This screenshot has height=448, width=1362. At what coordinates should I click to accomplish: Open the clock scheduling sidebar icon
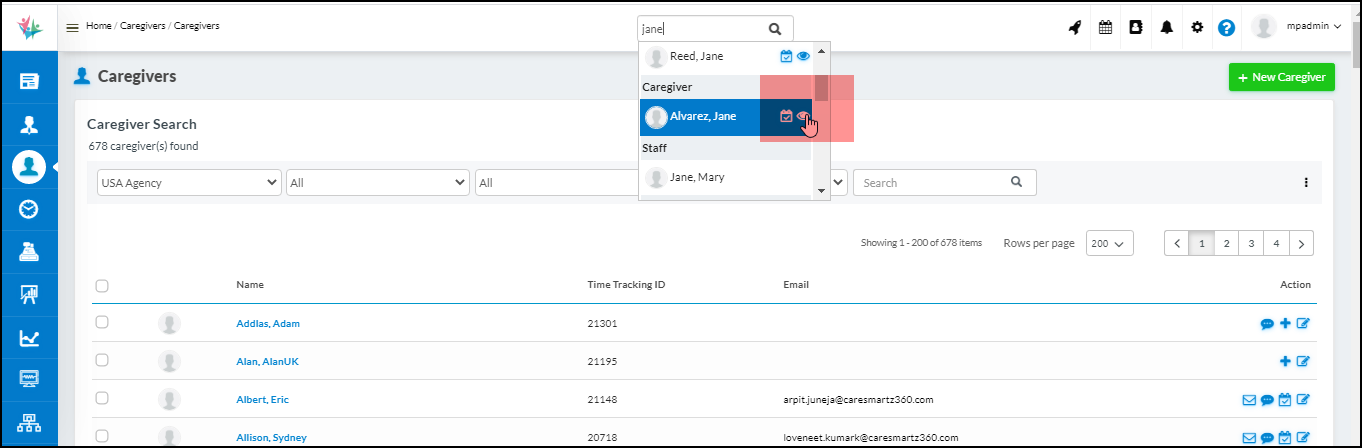(x=29, y=209)
